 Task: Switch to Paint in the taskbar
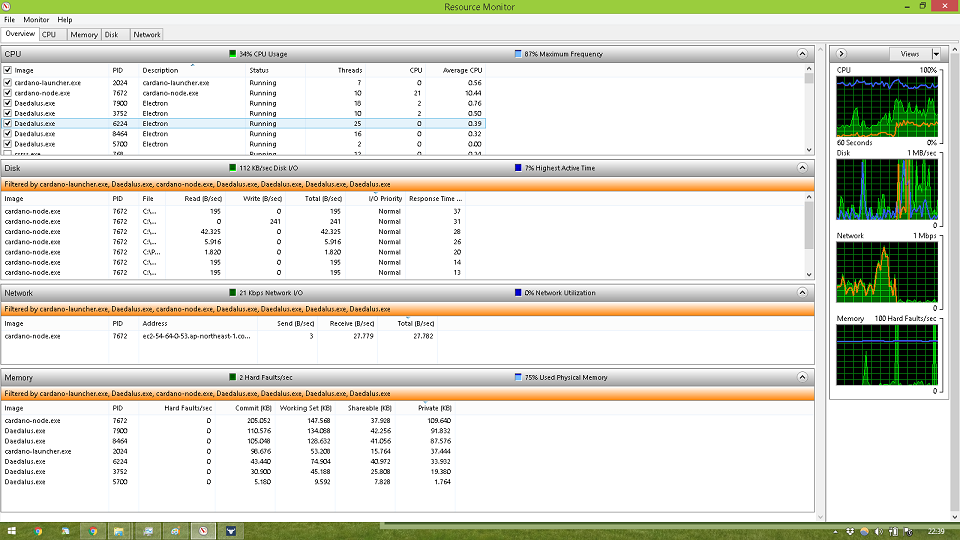(175, 531)
